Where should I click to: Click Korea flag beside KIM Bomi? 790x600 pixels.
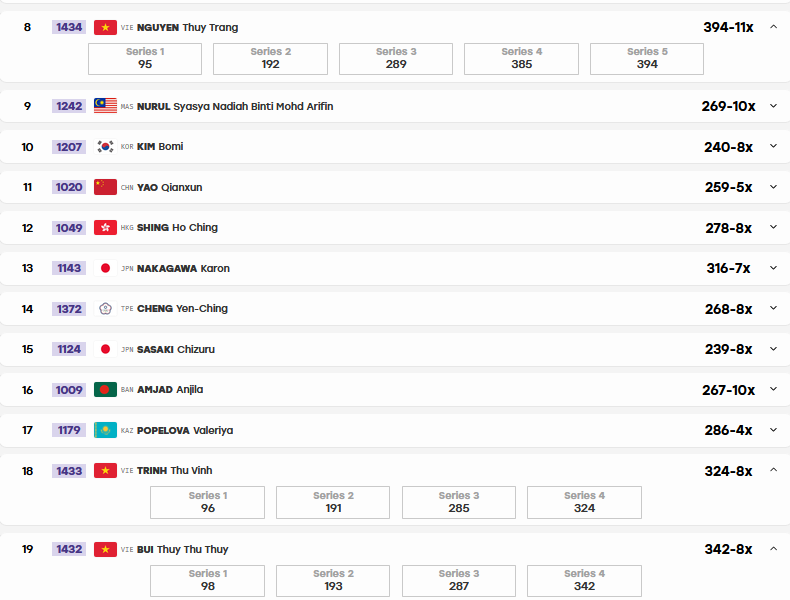coord(105,147)
